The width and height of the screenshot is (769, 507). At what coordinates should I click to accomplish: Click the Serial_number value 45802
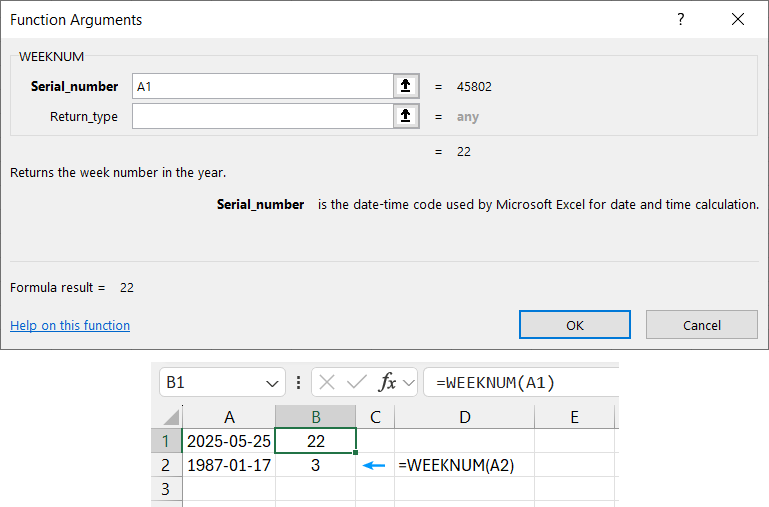click(474, 87)
